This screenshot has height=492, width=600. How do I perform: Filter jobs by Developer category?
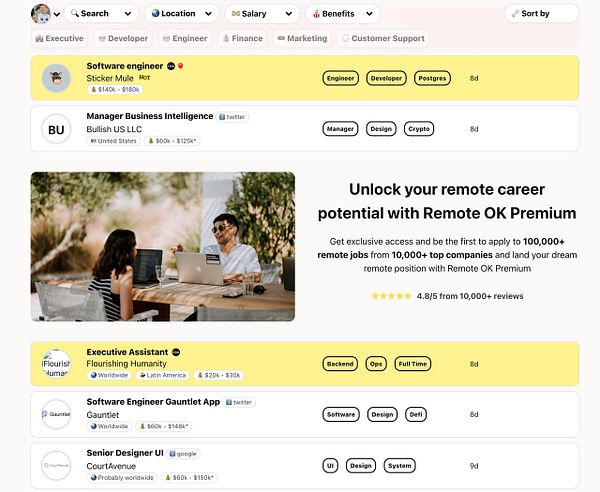tap(123, 39)
